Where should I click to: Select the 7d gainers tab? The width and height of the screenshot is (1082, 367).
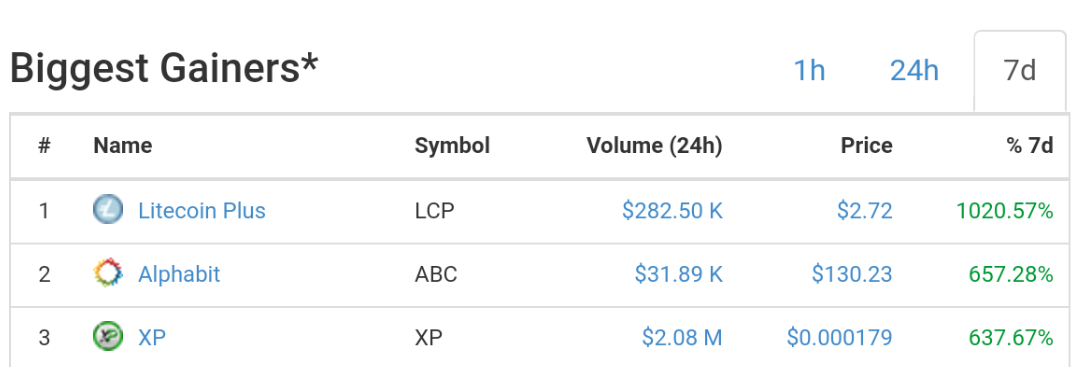click(x=1020, y=70)
